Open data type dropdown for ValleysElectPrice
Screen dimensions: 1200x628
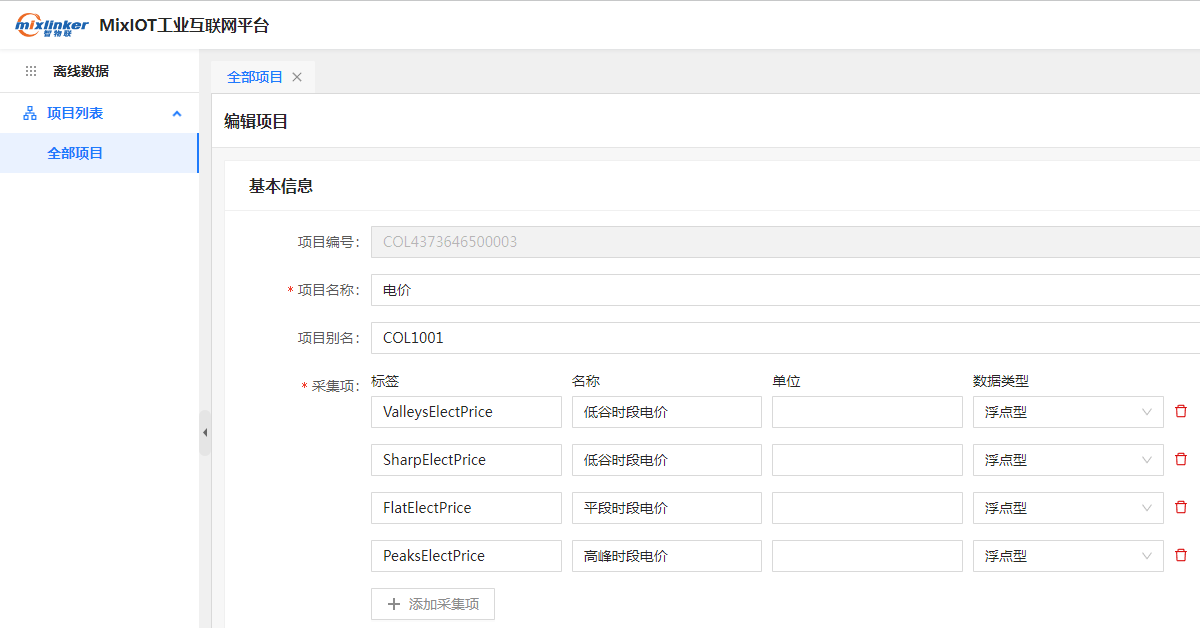pyautogui.click(x=1067, y=412)
